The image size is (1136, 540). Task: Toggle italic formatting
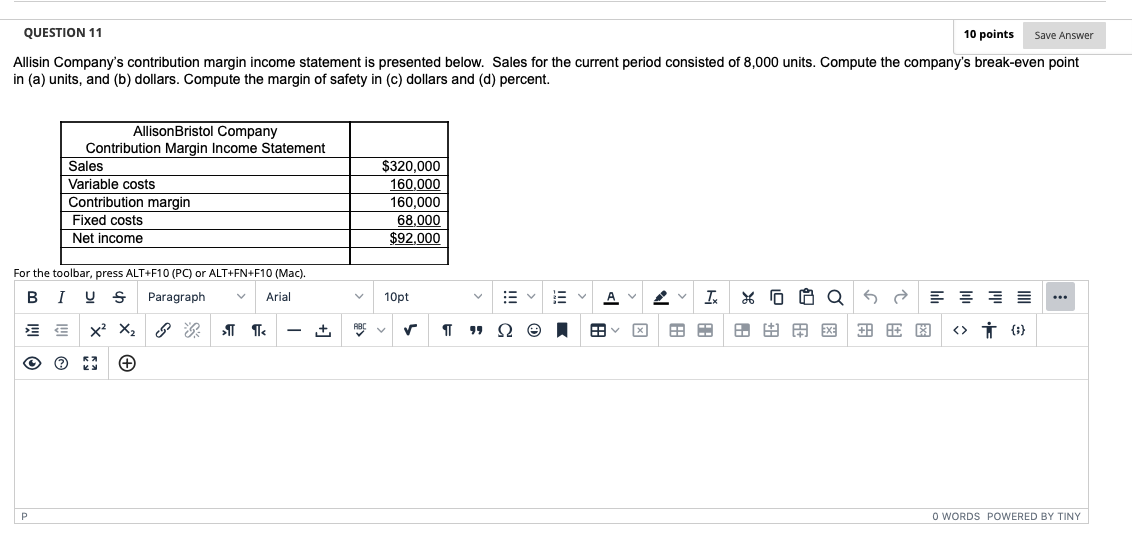(62, 297)
